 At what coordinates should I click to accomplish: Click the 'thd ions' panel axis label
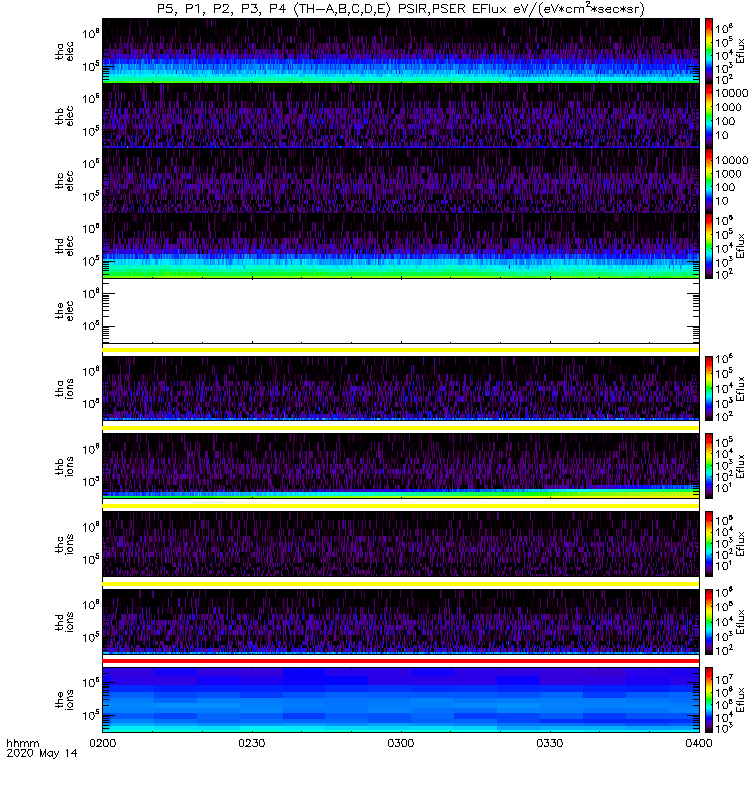coord(64,621)
